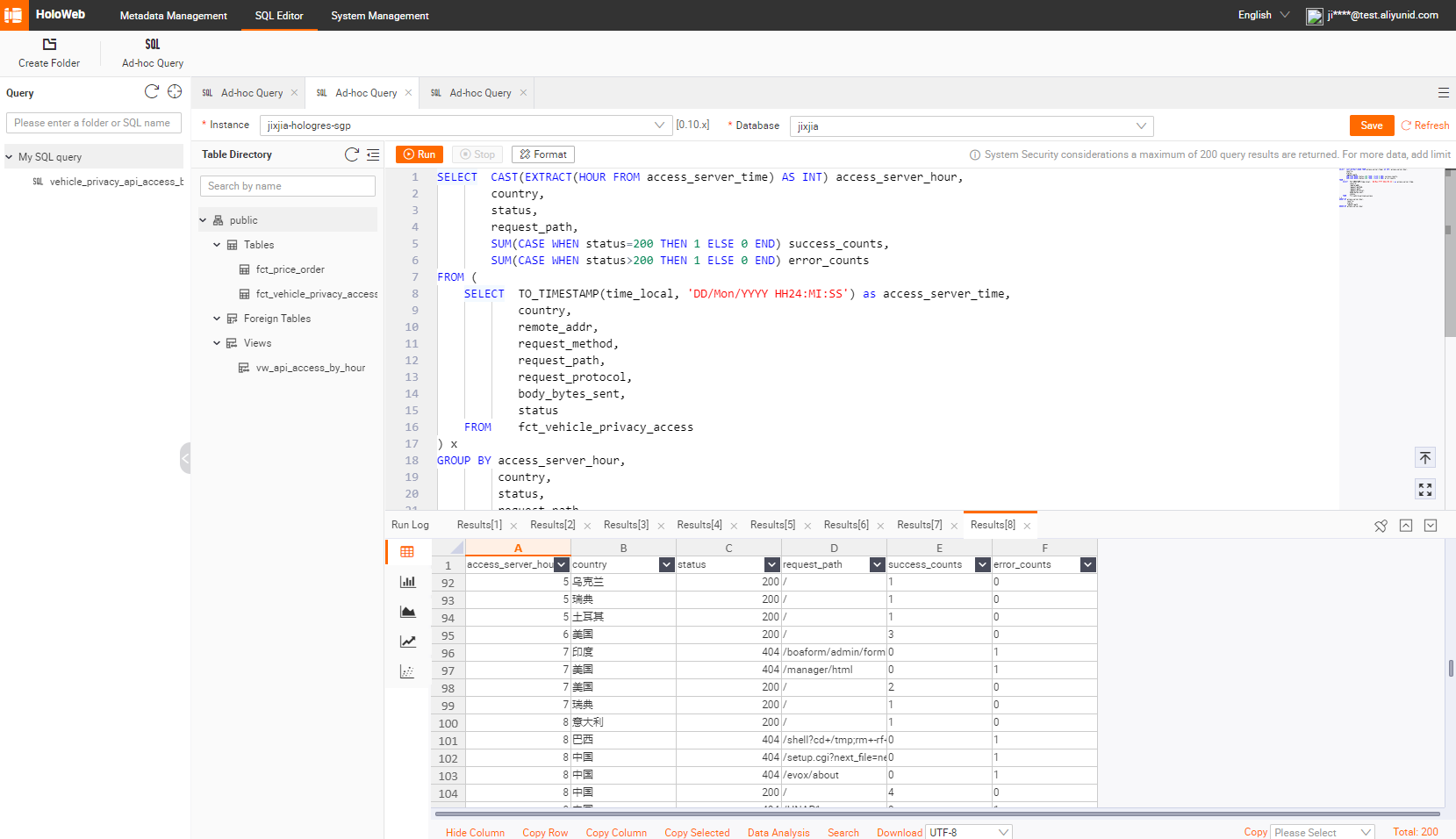Open a new Ad-hoc Query from toolbar
This screenshot has width=1456, height=839.
pos(153,53)
